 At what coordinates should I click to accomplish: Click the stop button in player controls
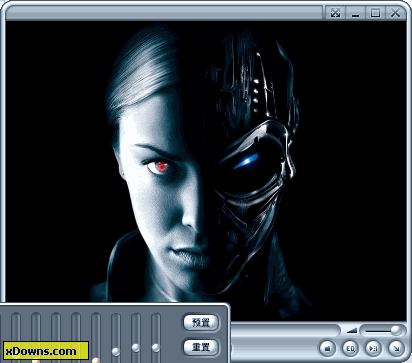click(327, 348)
